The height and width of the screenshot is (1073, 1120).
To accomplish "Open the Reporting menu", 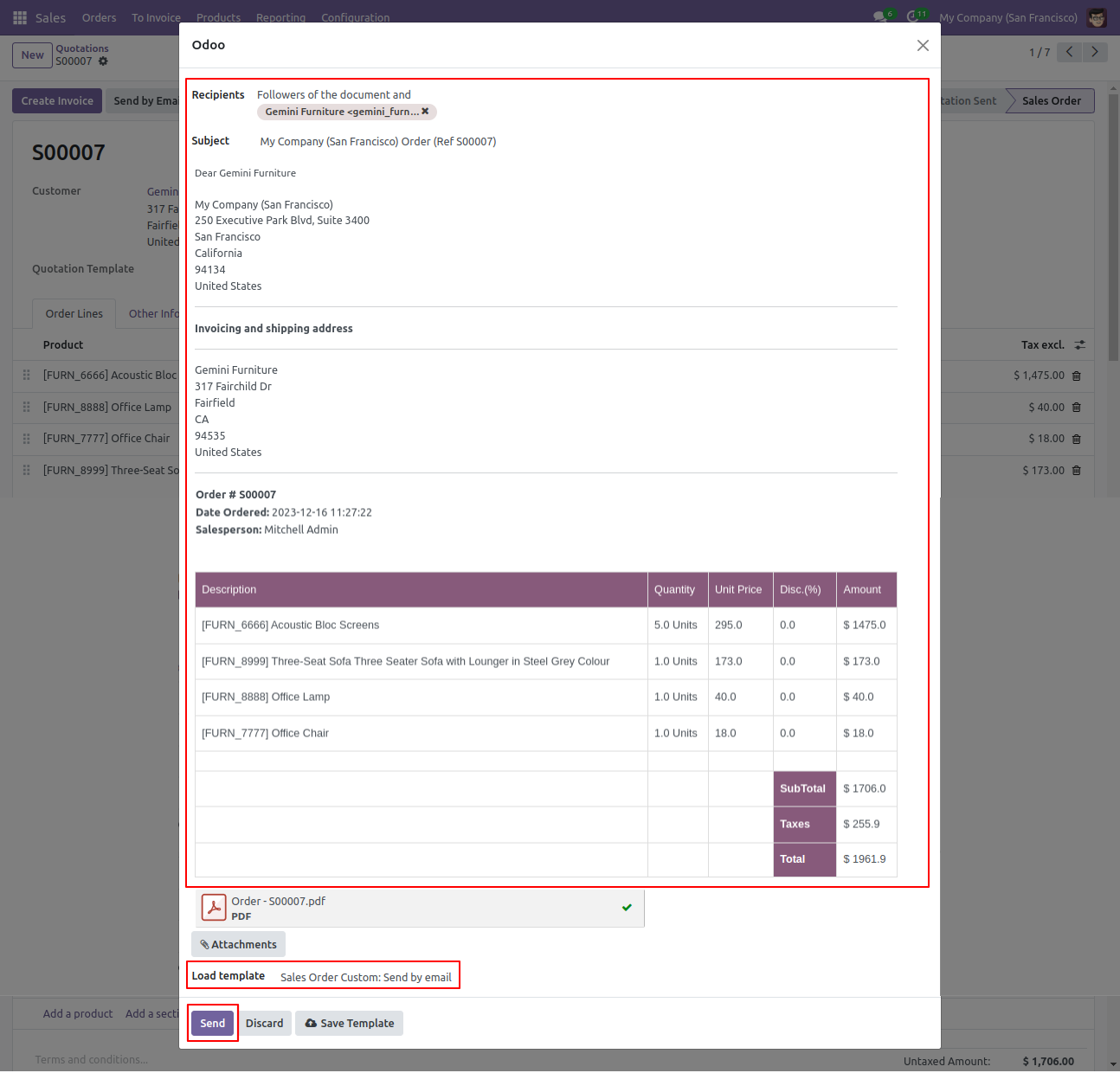I will [280, 17].
